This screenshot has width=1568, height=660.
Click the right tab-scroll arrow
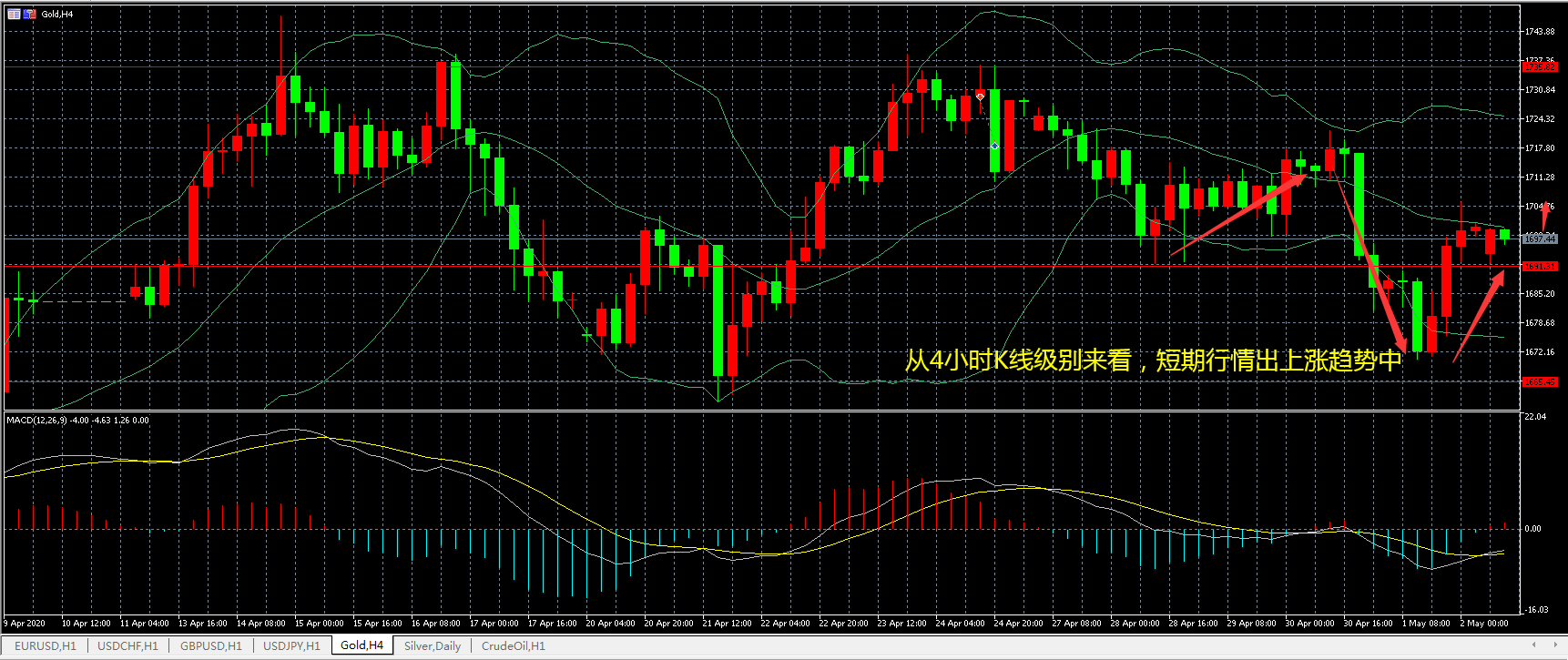click(x=1555, y=645)
